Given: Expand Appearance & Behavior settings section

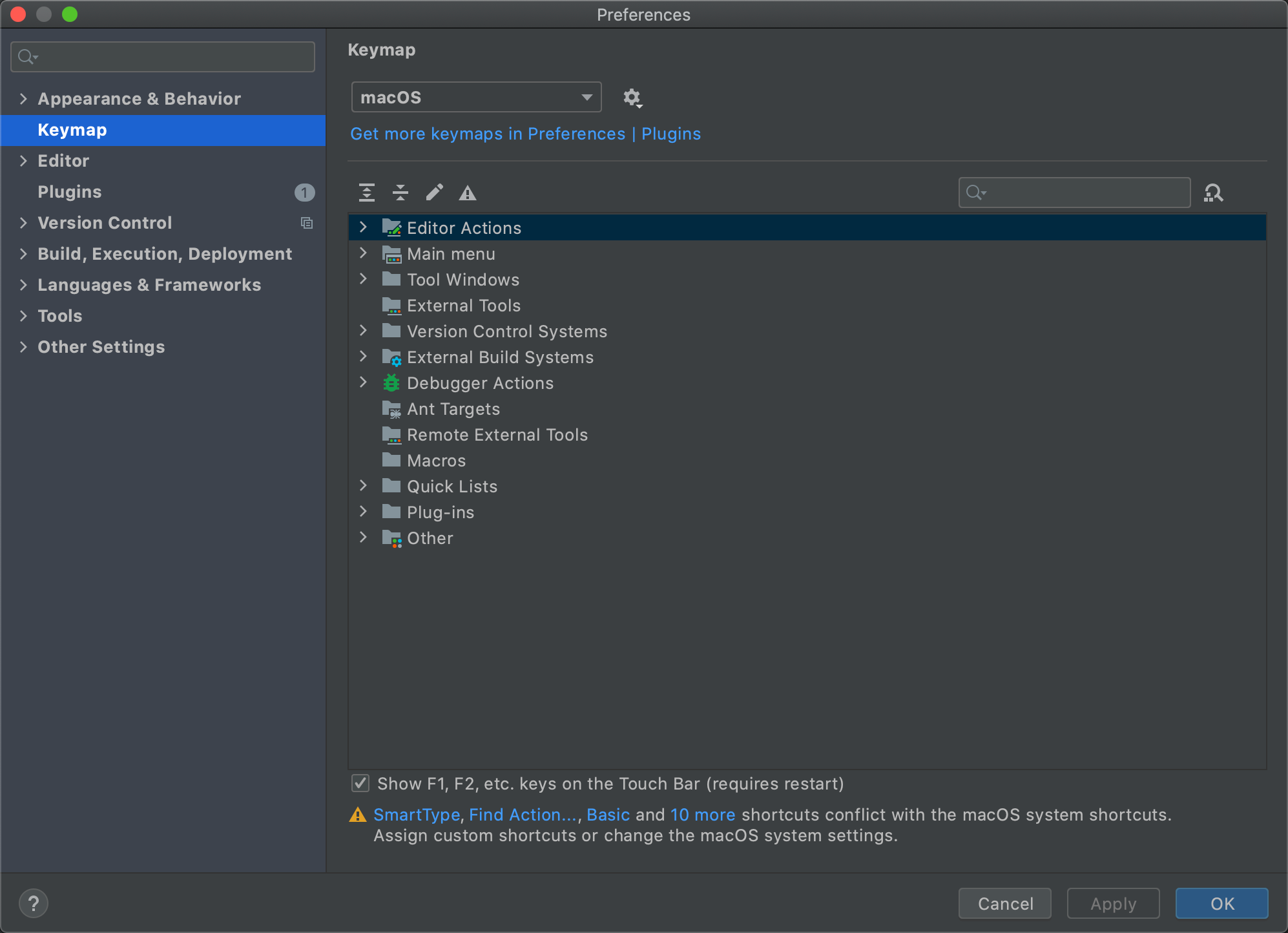Looking at the screenshot, I should 23,99.
